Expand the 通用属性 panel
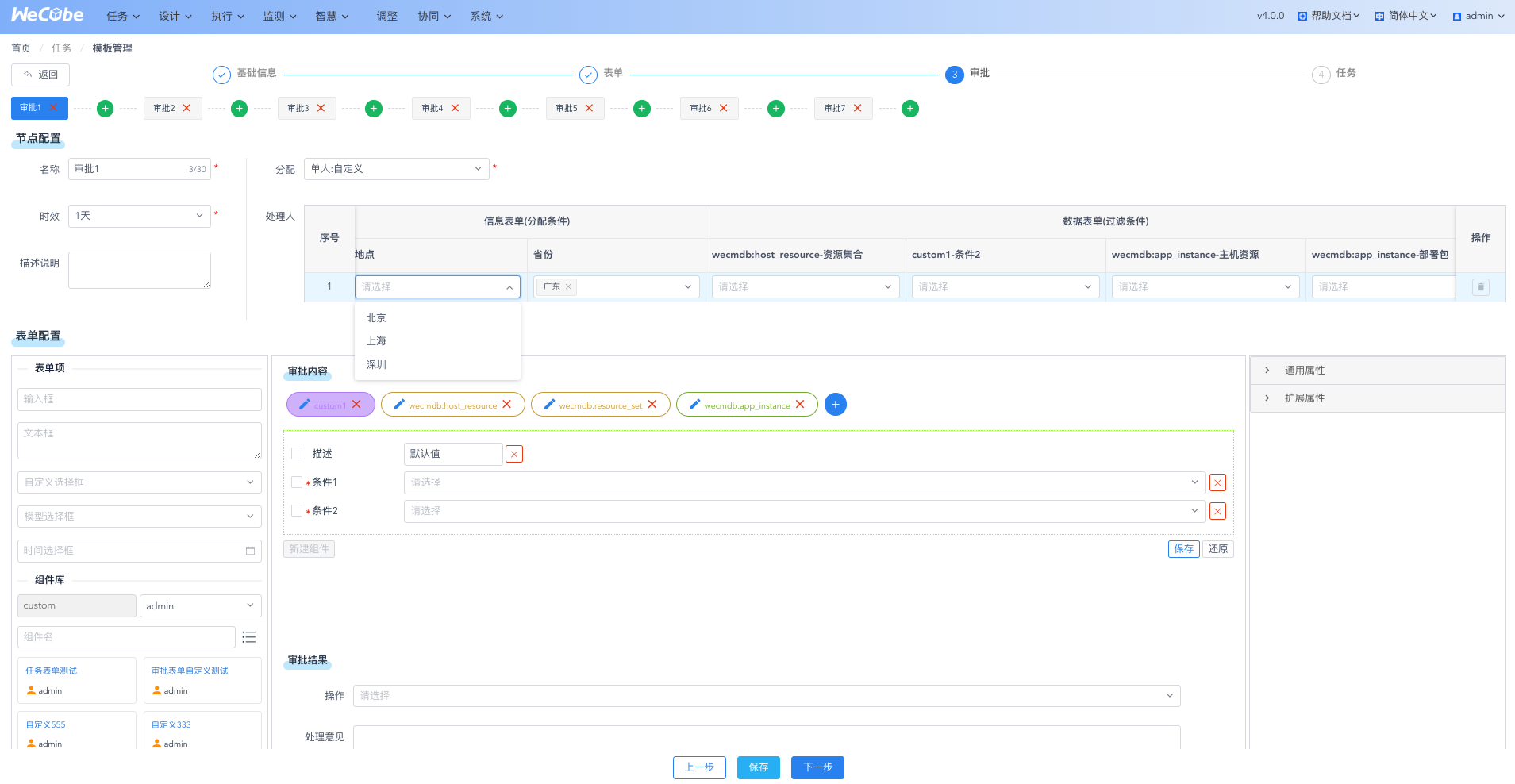This screenshot has width=1515, height=784. click(1378, 371)
